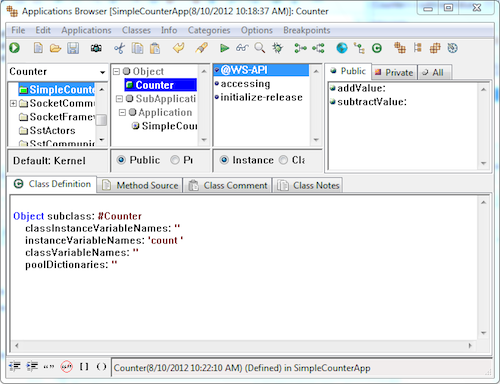The image size is (500, 384).
Task: Click the add double-quotes icon
Action: pyautogui.click(x=49, y=367)
